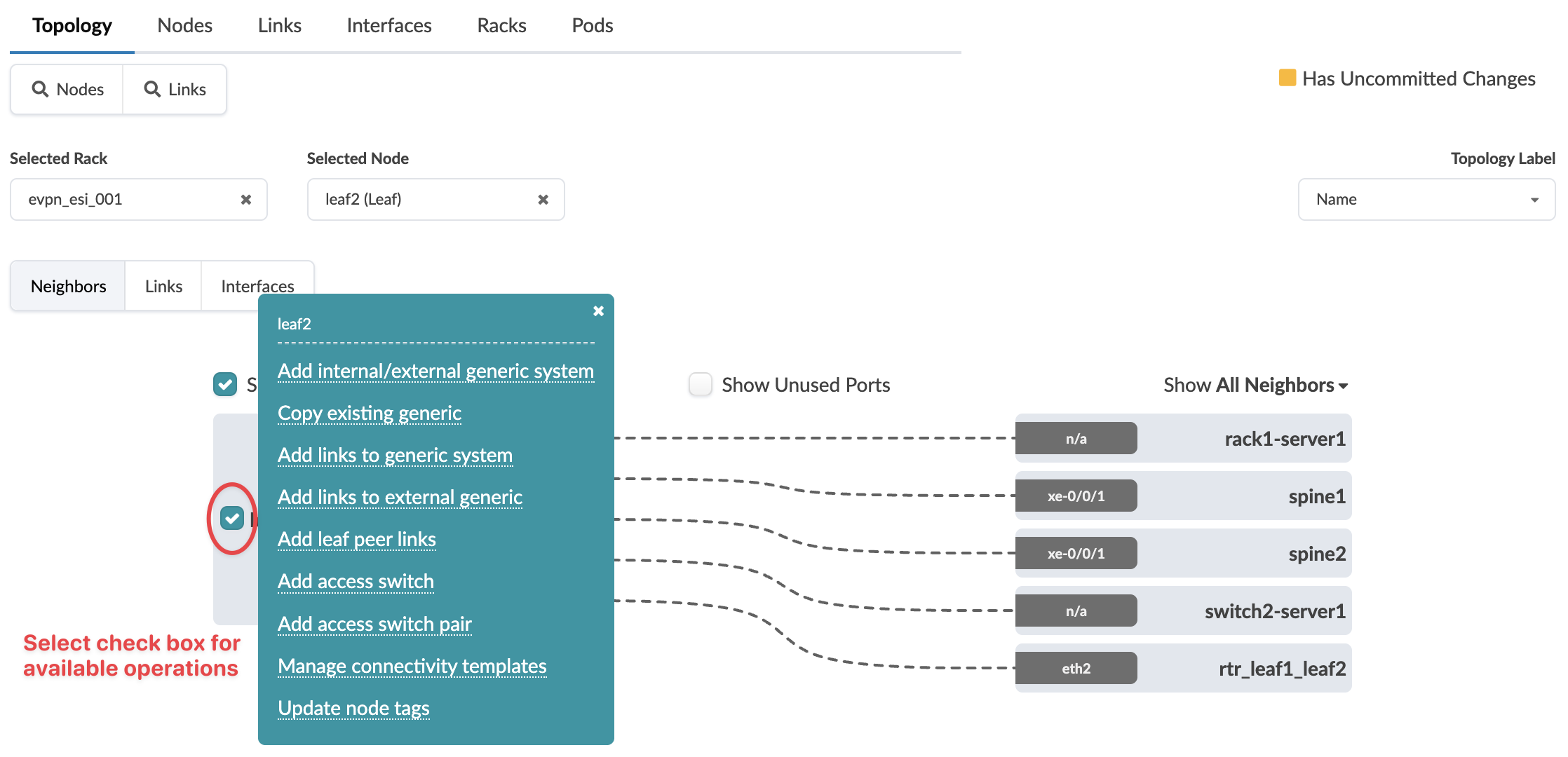Open the Pods tab
1568x757 pixels.
[592, 26]
